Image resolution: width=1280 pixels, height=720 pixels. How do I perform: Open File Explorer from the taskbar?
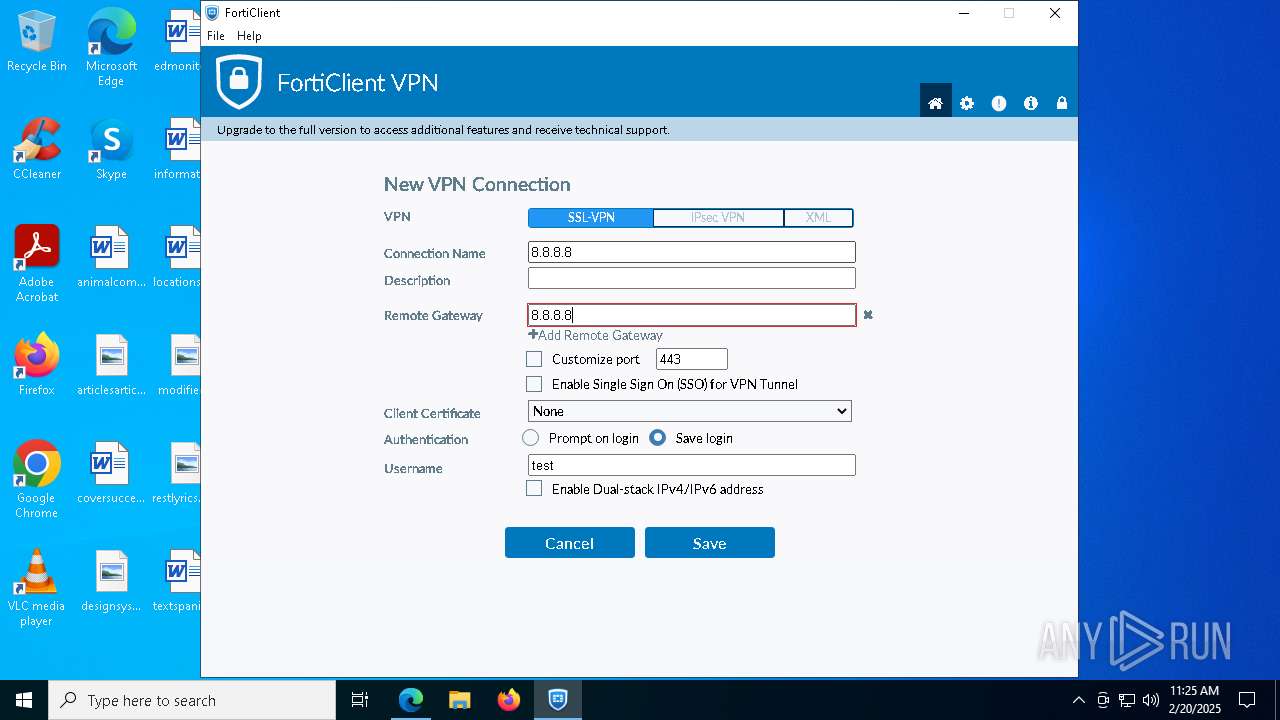point(459,700)
